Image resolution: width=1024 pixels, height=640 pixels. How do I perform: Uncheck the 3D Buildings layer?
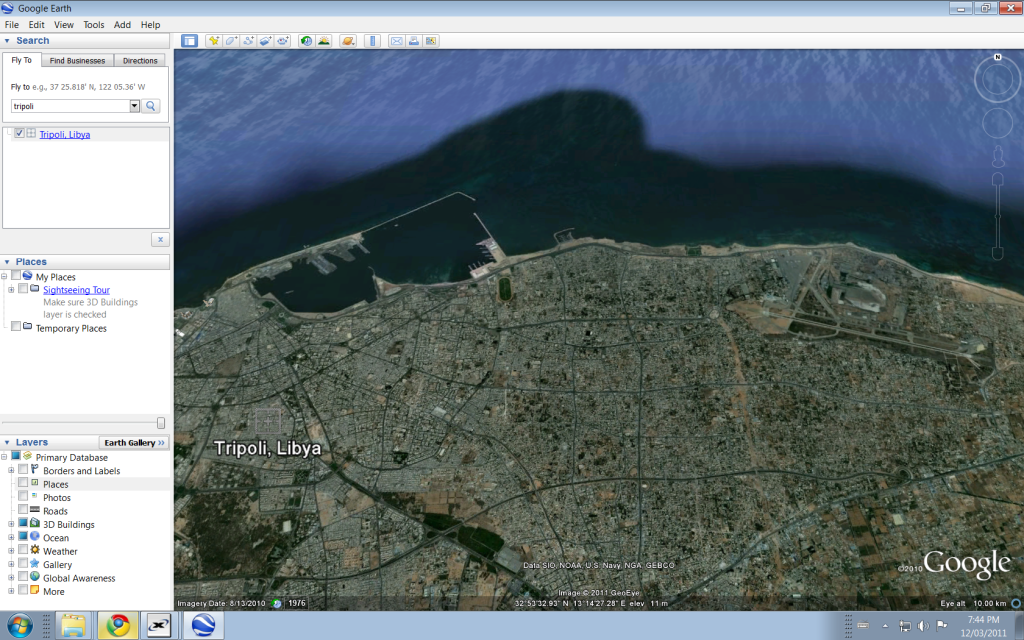[23, 524]
